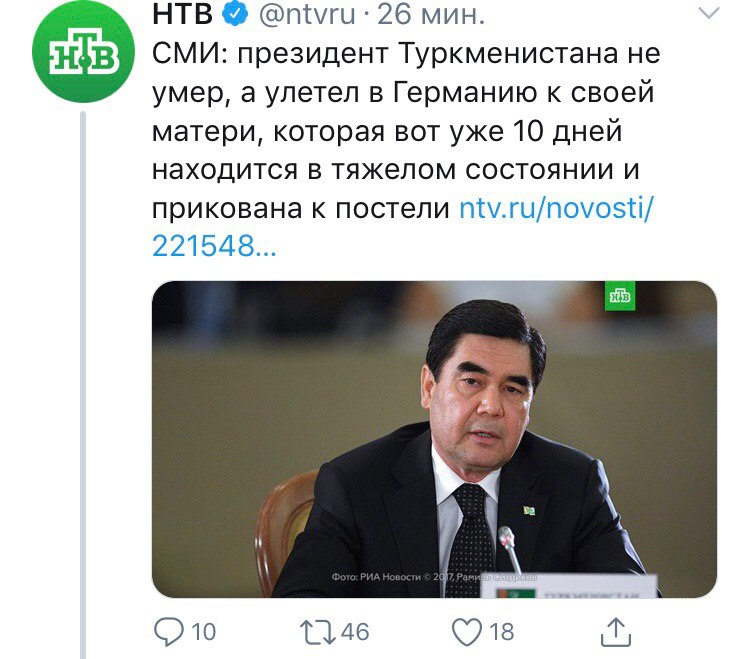Viewport: 750px width, 659px height.
Task: Open the attached press photo
Action: tap(434, 439)
